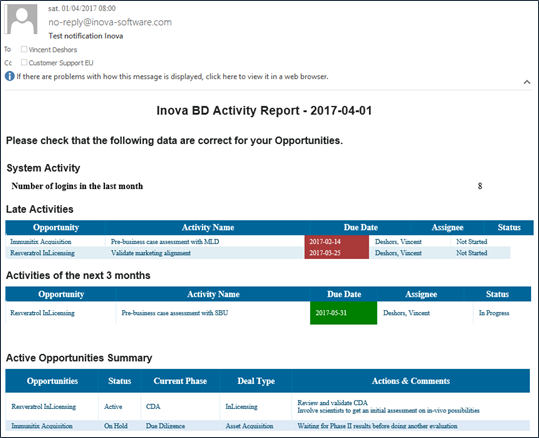The width and height of the screenshot is (539, 438).
Task: Click the Inova BD Activity Report title
Action: pos(264,111)
